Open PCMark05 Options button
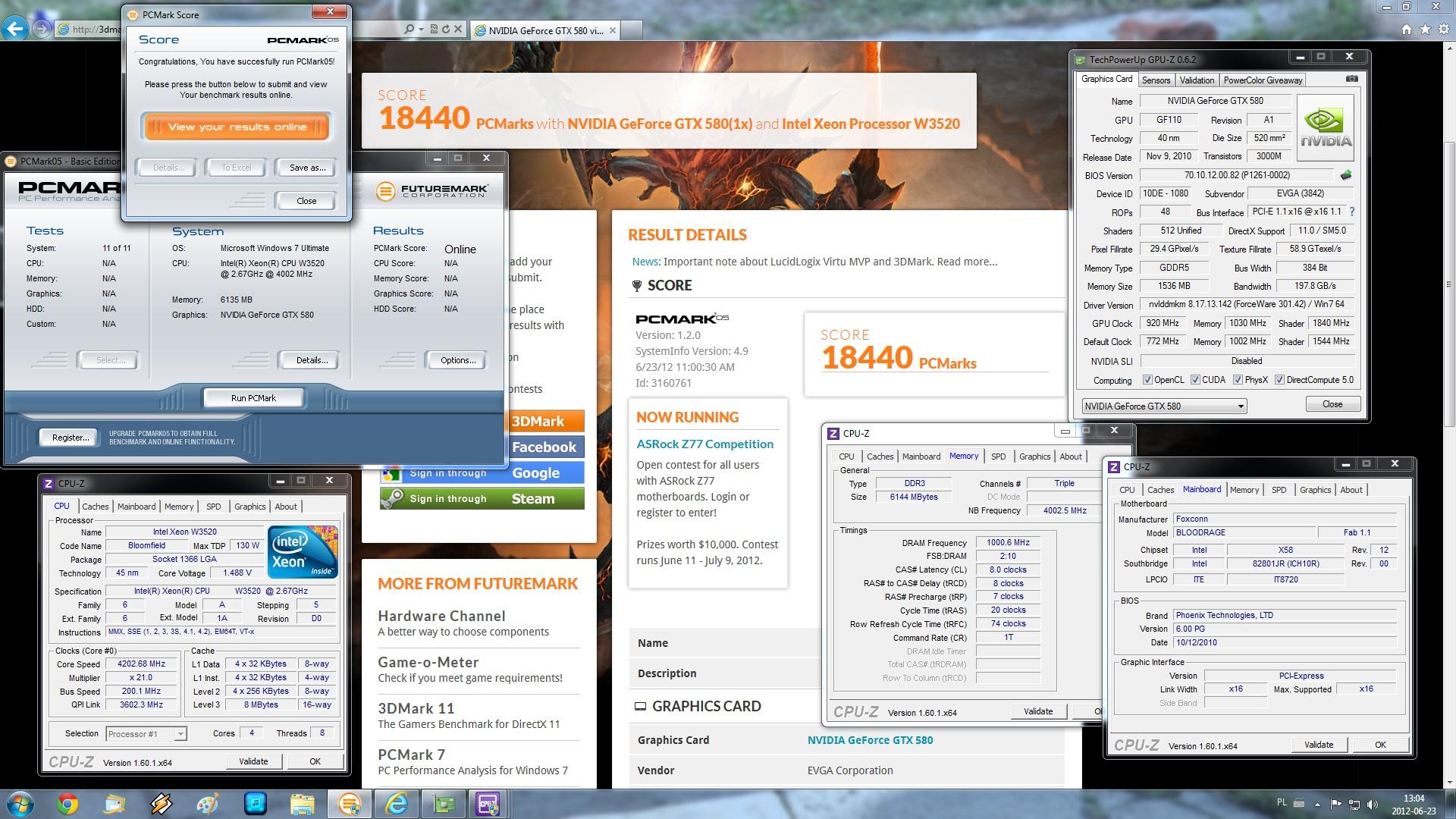 458,360
